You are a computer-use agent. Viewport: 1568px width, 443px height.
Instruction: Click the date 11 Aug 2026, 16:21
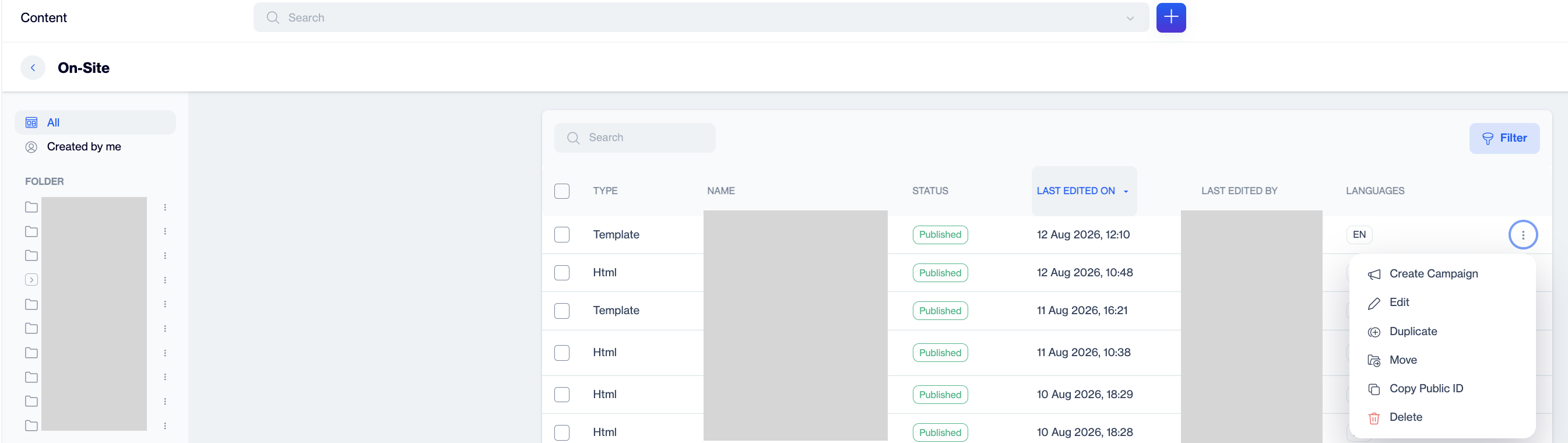click(x=1082, y=311)
